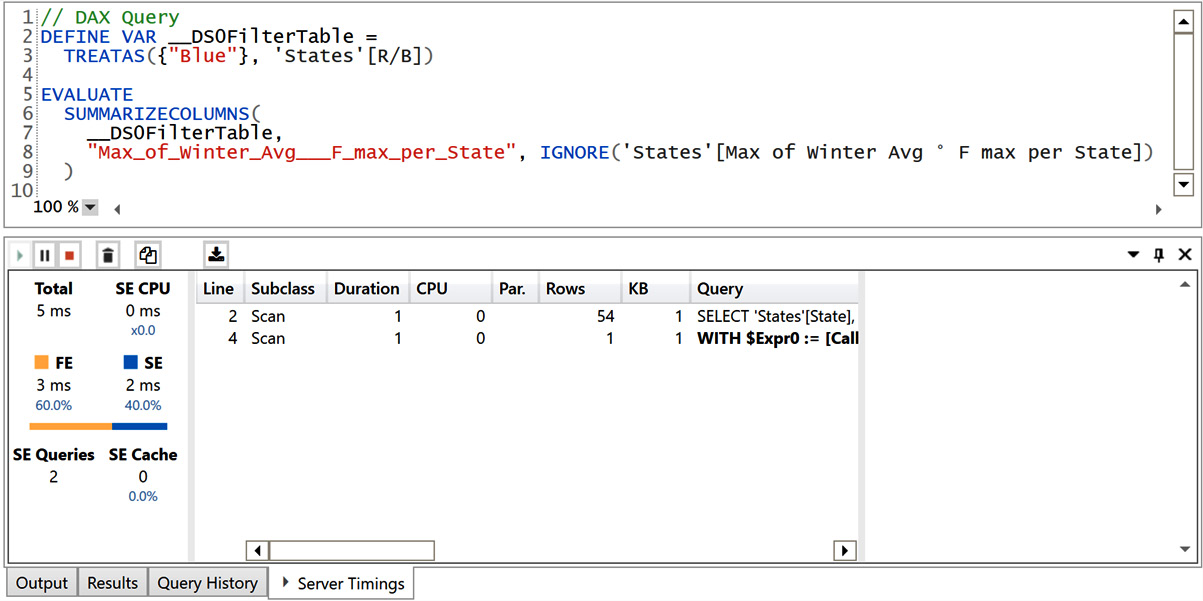
Task: Clear the timings with the trash icon
Action: pyautogui.click(x=108, y=256)
